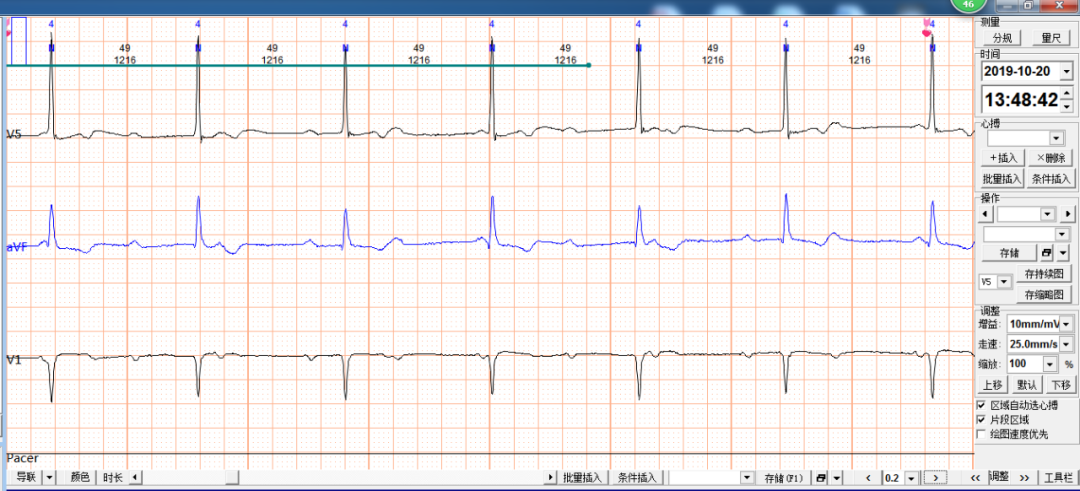Viewport: 1080px width, 491px height.
Task: Click the horizontal scrollbar thumb
Action: [232, 477]
